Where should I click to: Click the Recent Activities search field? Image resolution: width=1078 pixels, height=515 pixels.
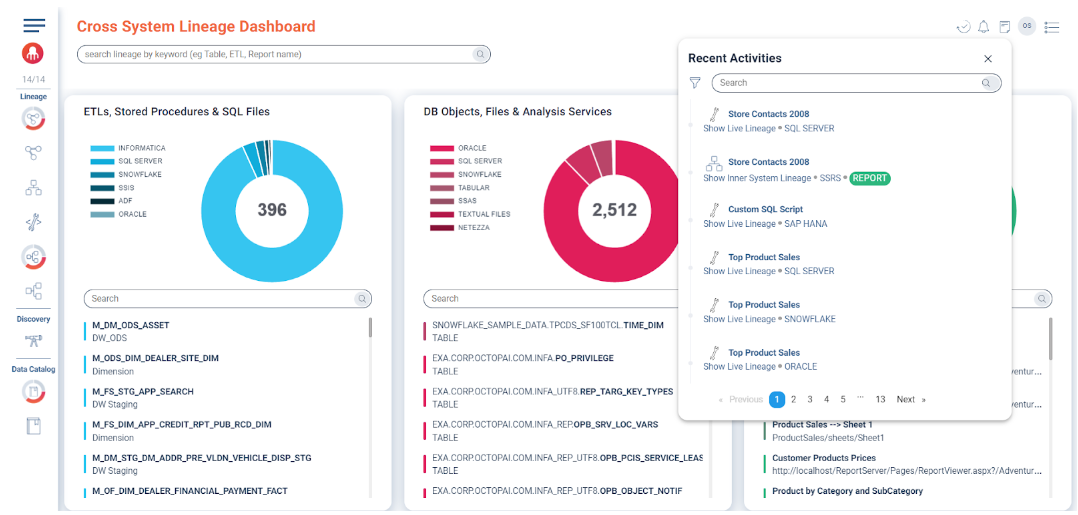pyautogui.click(x=845, y=83)
